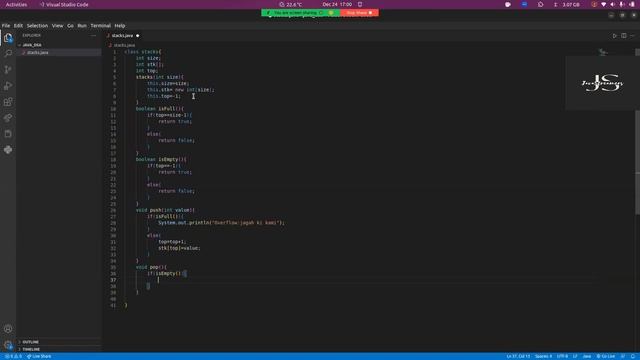Open the Live Share view in activity bar
This screenshot has height=360, width=640.
coord(8,118)
